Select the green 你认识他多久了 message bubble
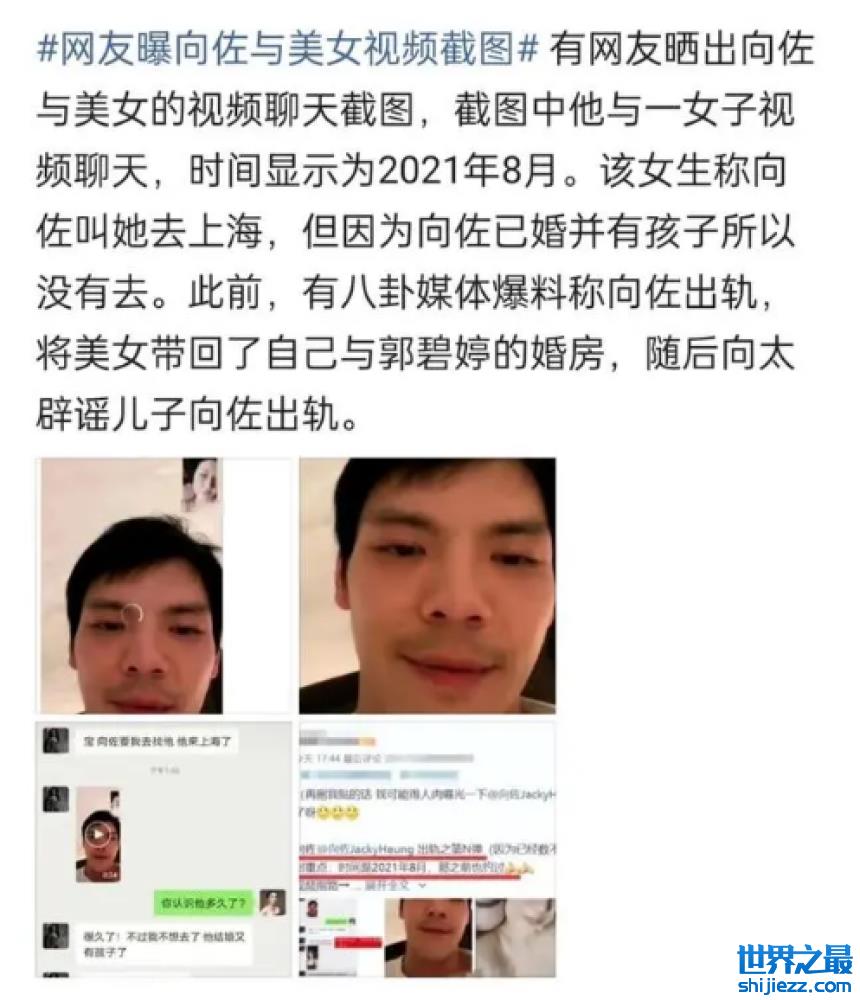Screen dimensions: 860x1000 point(203,902)
